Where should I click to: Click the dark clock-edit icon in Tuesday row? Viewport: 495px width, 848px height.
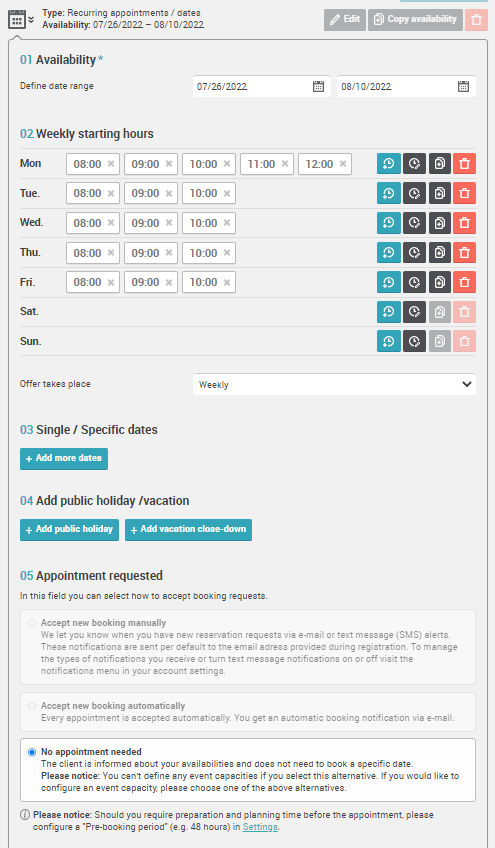(414, 193)
